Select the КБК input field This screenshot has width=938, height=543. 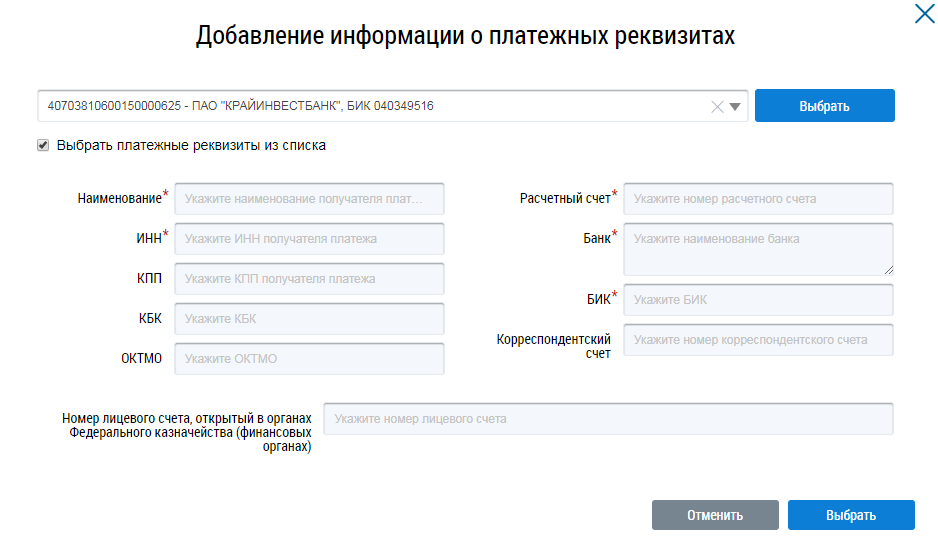click(x=309, y=319)
